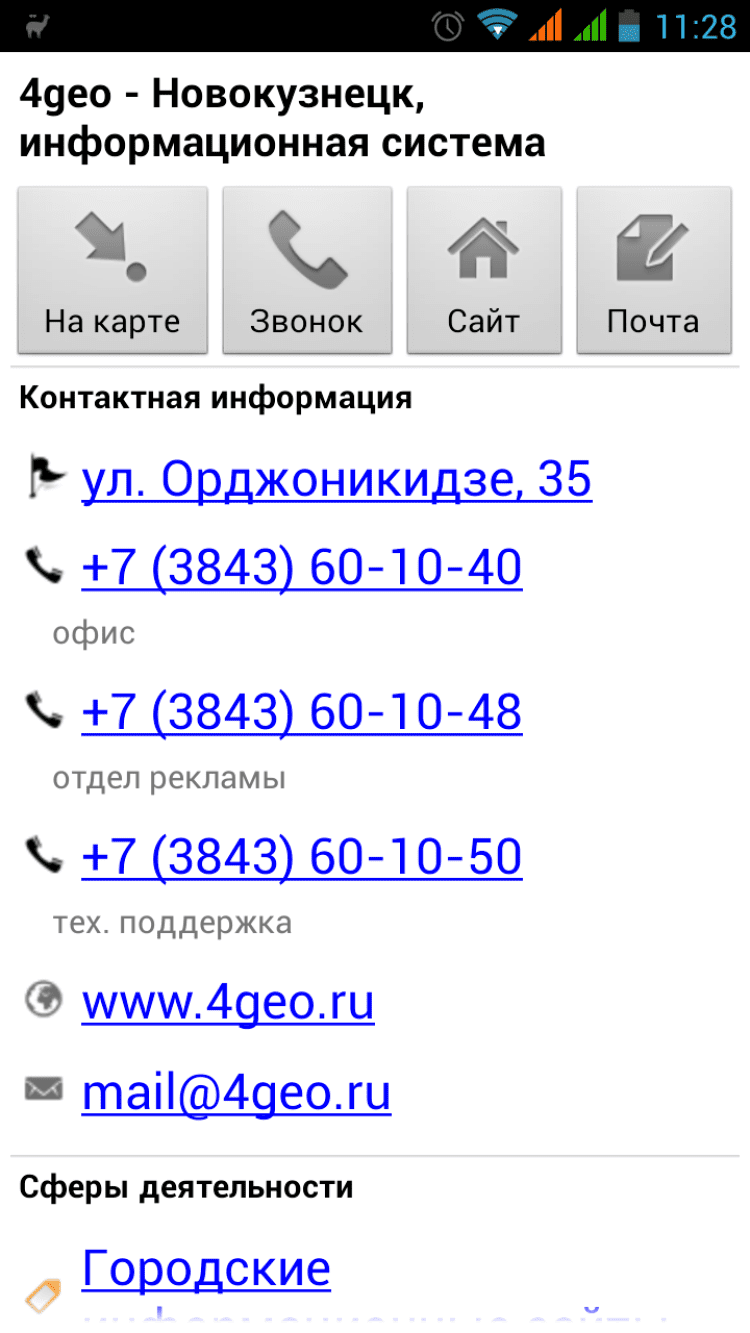Call office number ending 60-10-40
Image resolution: width=750 pixels, height=1333 pixels.
pos(302,568)
